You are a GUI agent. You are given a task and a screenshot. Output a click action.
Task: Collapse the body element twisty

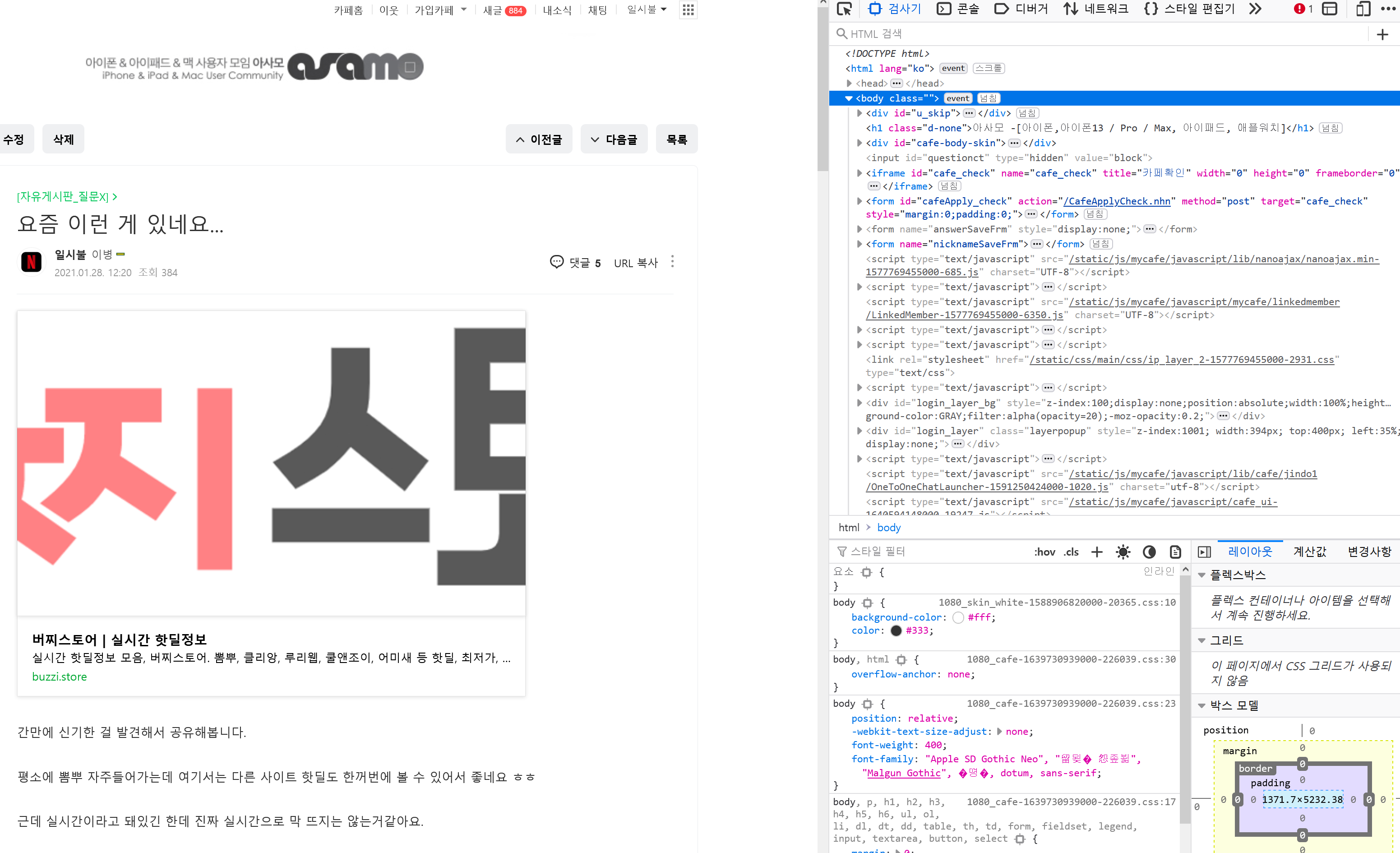pyautogui.click(x=849, y=98)
